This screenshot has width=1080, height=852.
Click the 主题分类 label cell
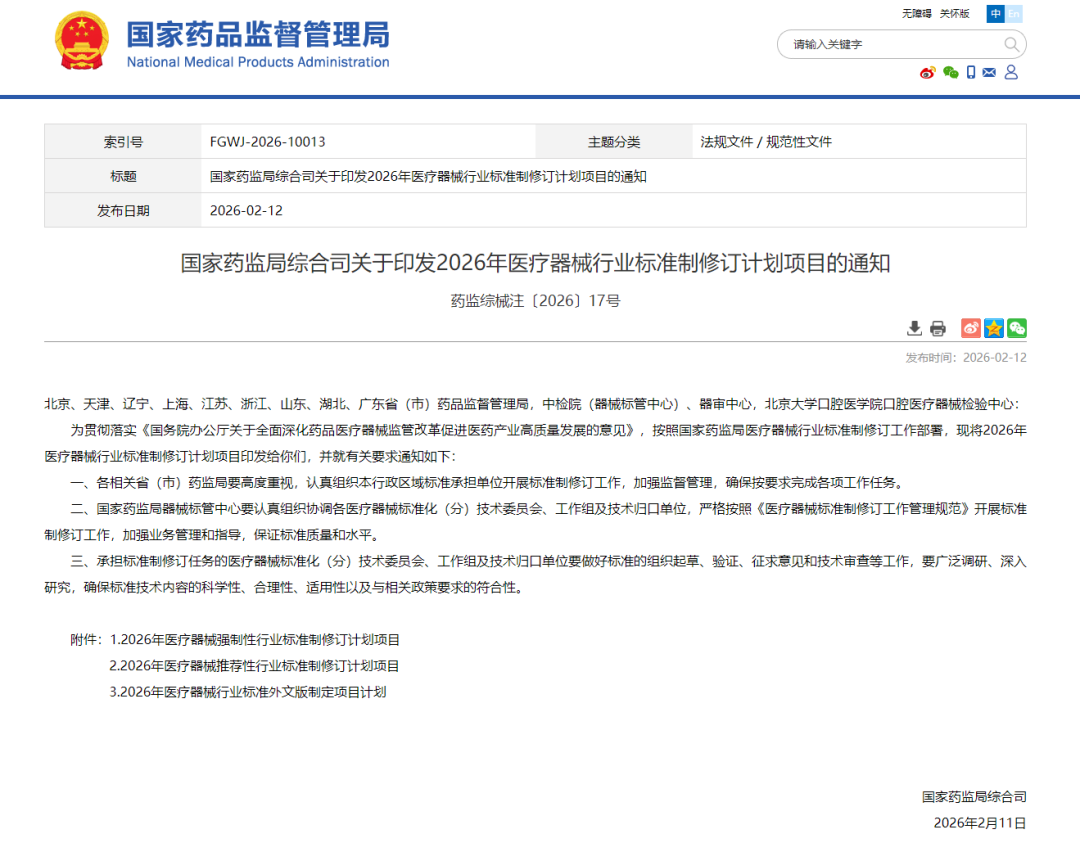[614, 142]
